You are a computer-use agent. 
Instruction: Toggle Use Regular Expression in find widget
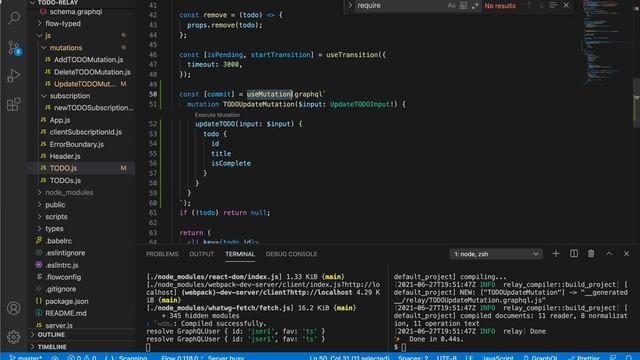(x=475, y=6)
